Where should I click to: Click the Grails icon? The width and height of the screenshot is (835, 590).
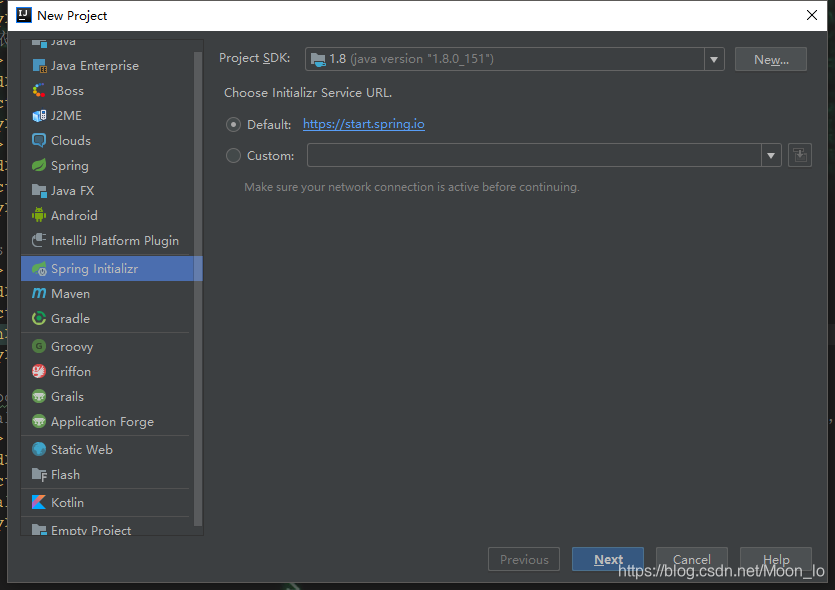coord(39,396)
